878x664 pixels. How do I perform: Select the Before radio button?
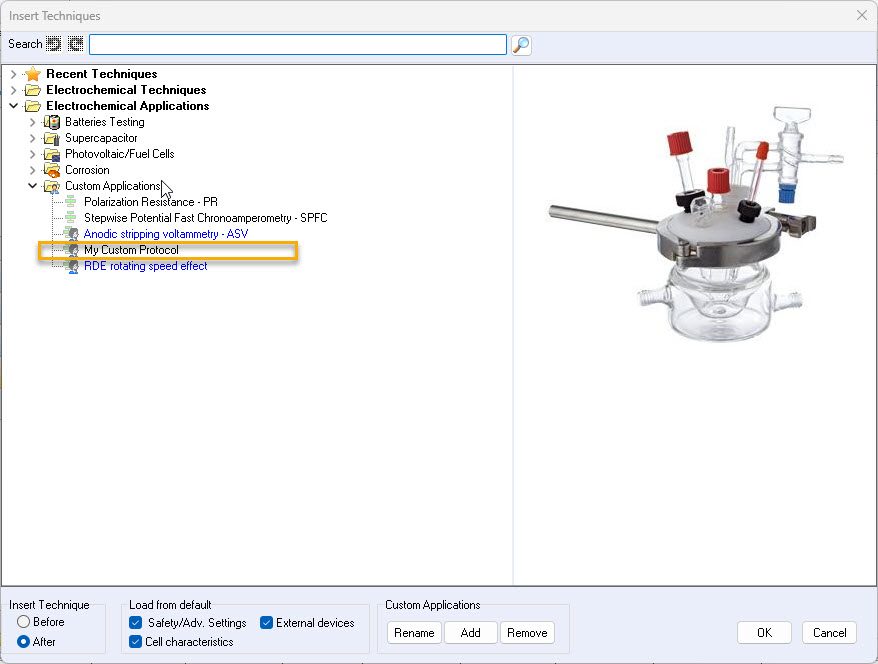23,622
